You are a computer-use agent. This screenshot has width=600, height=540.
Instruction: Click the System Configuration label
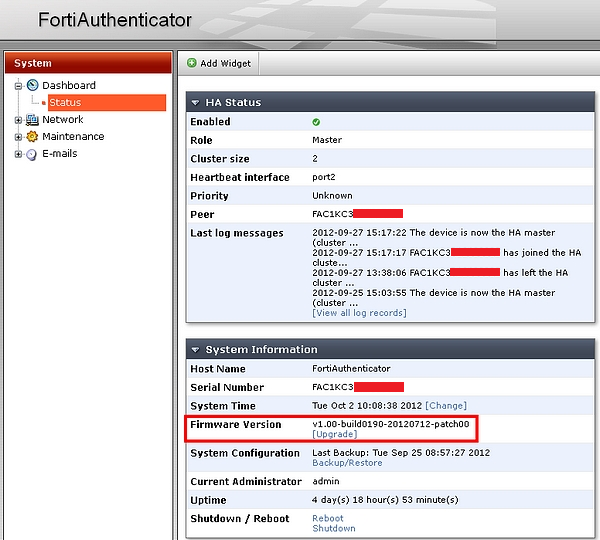[245, 453]
